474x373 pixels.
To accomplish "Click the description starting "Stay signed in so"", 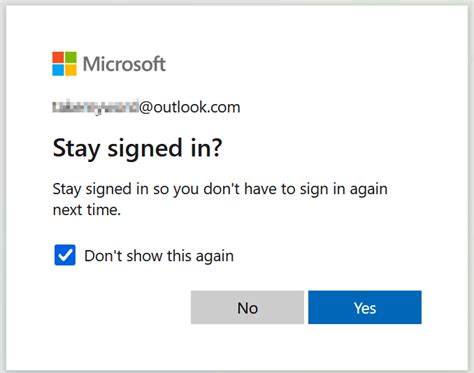I will 220,199.
